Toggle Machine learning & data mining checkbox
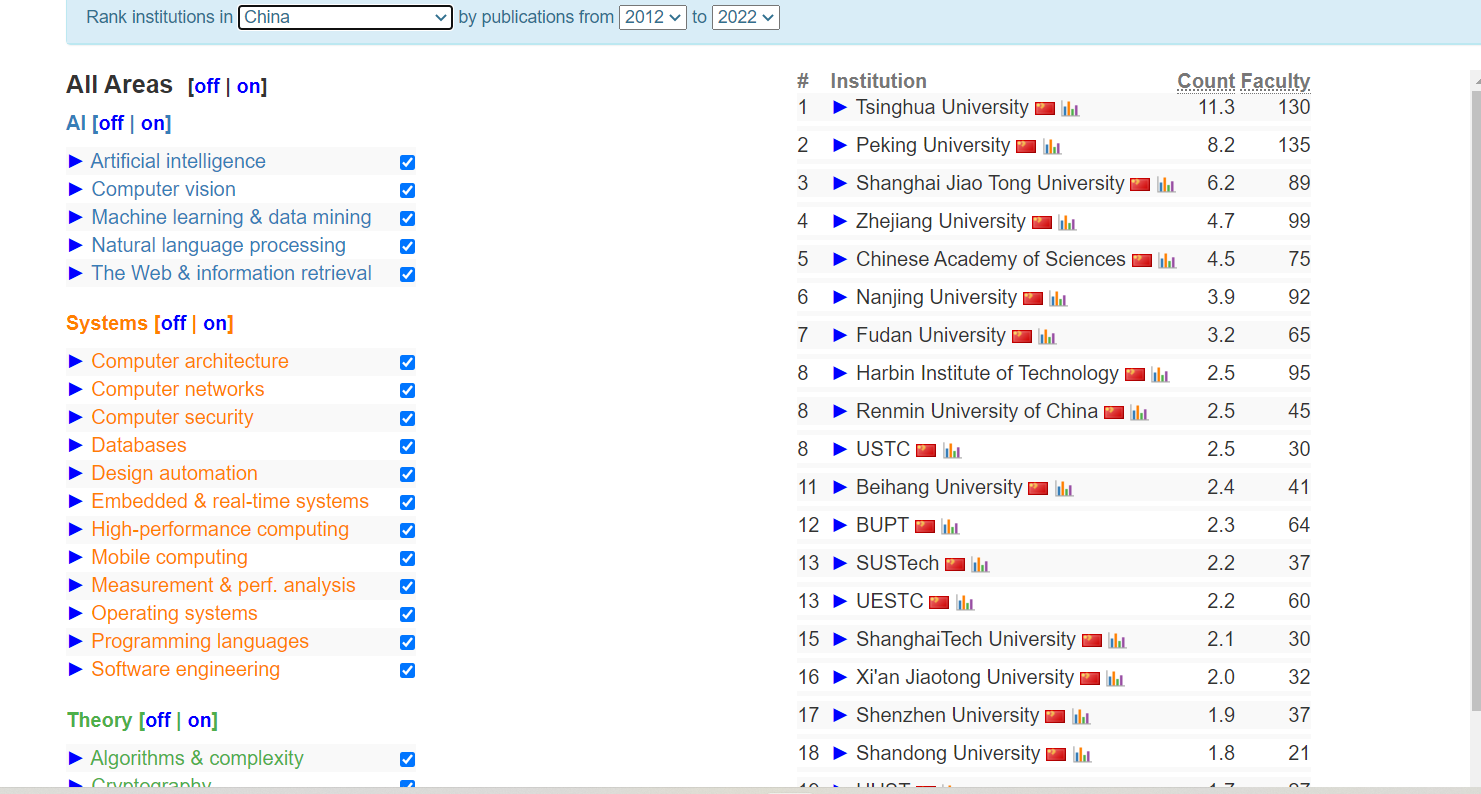 pos(407,218)
